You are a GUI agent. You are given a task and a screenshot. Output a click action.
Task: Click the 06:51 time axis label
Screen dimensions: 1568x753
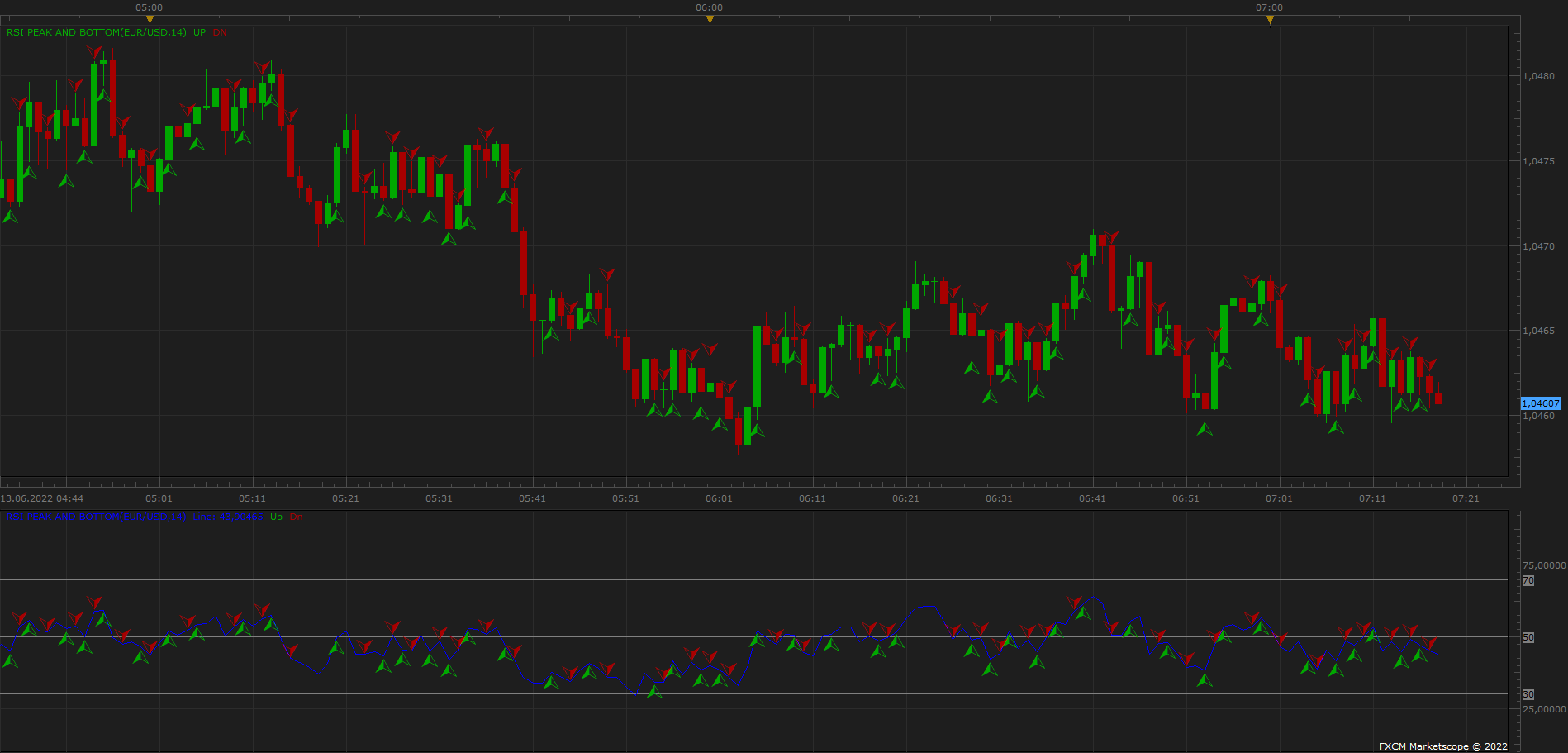(x=1186, y=498)
